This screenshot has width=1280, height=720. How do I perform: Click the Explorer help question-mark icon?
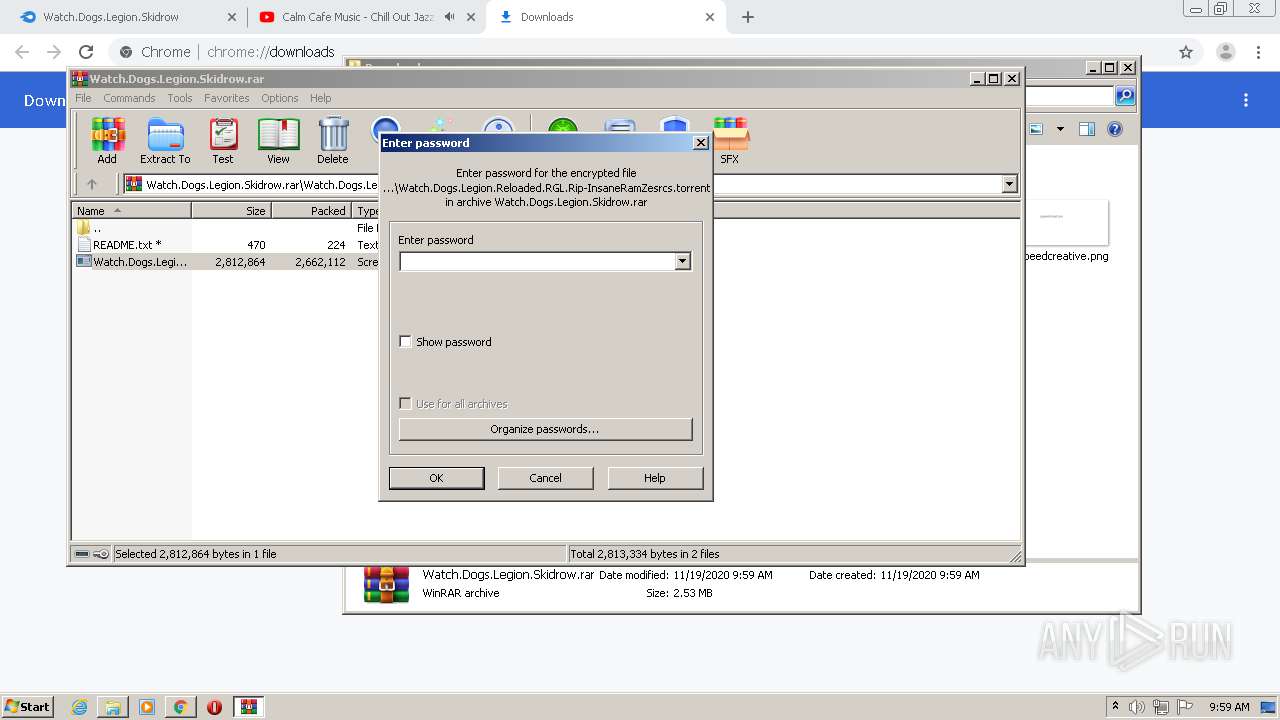tap(1115, 129)
